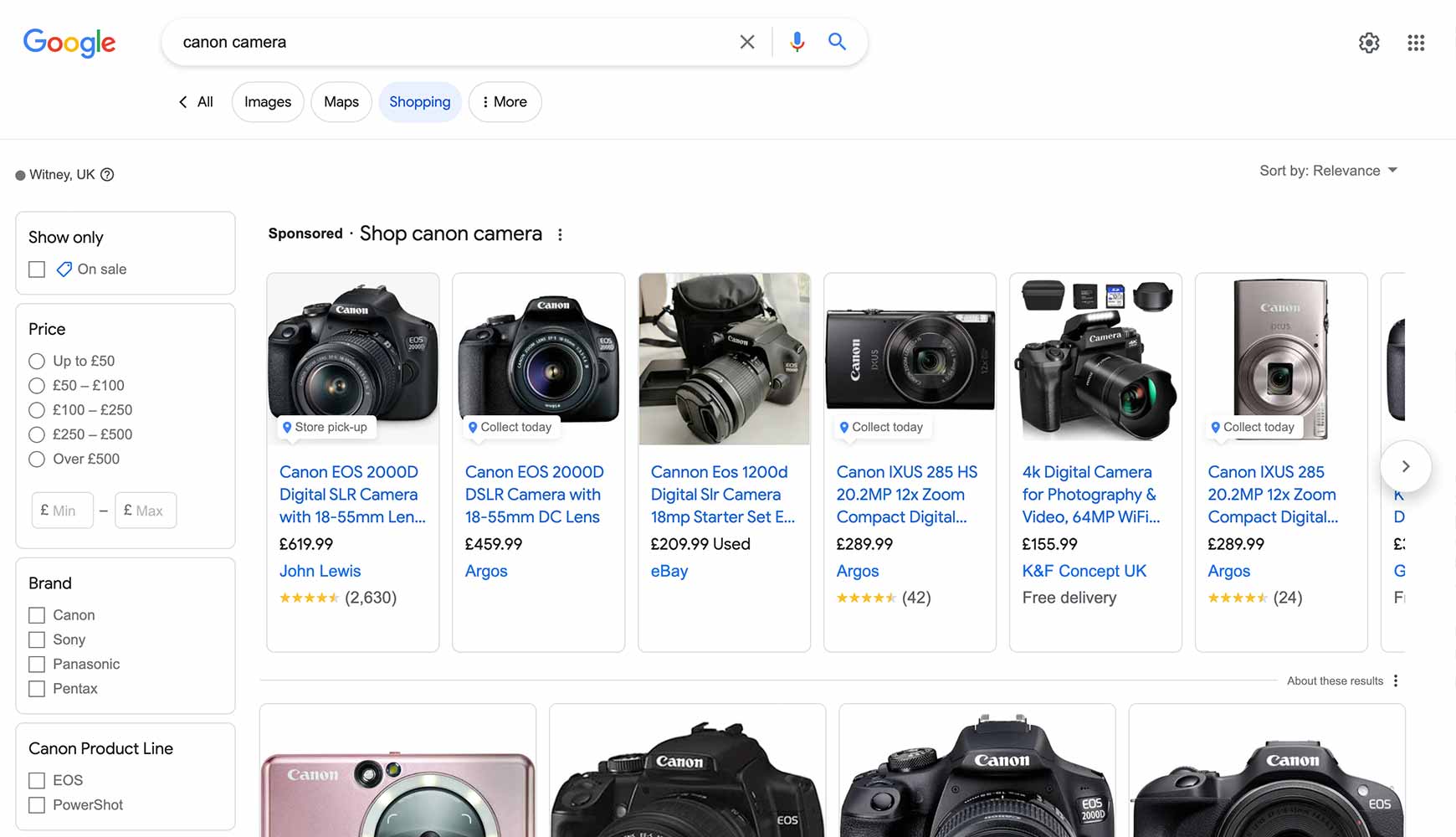Click the Cannon Eos 1200d used camera photo
Image resolution: width=1456 pixels, height=837 pixels.
click(x=725, y=359)
